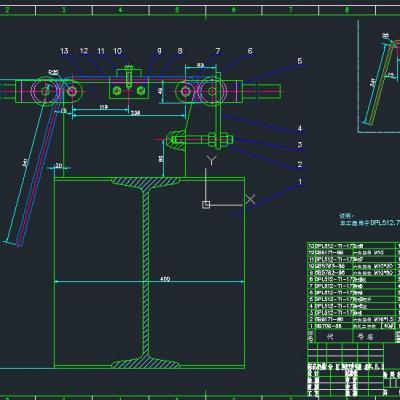Select the 93 dimension text at top
This screenshot has height=400, width=400.
(x=200, y=65)
